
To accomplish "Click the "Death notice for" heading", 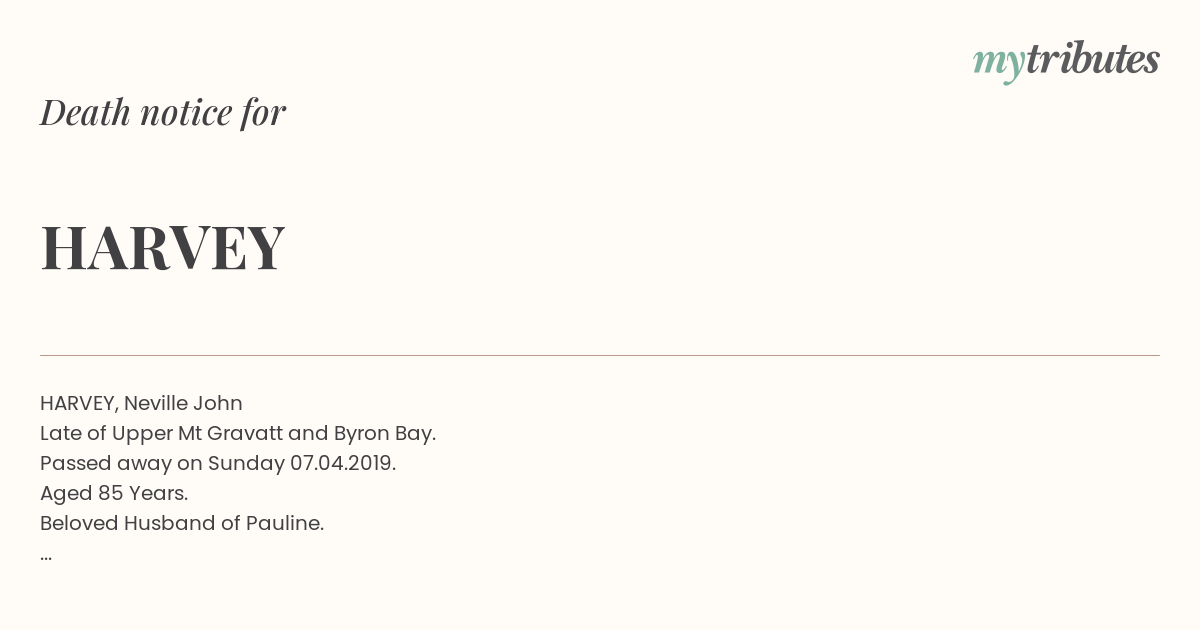I will click(163, 112).
